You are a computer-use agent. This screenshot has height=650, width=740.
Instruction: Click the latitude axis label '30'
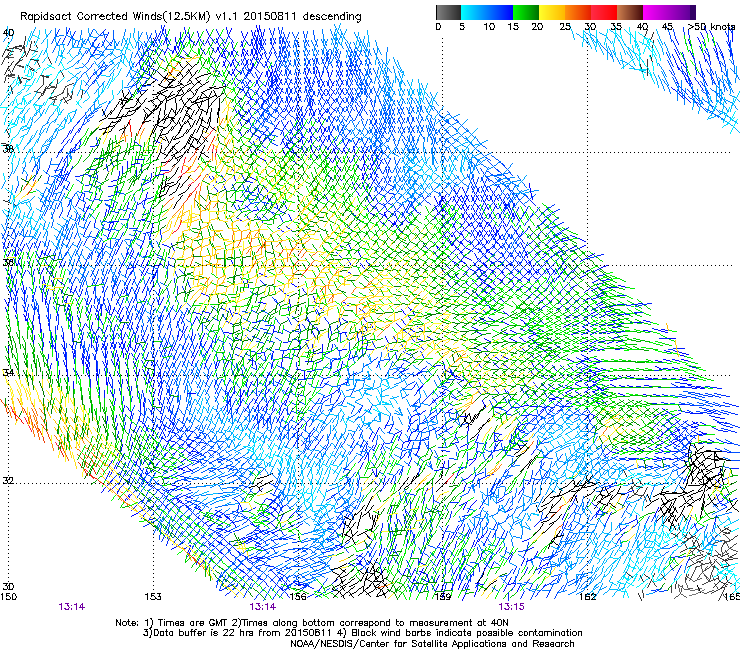coord(8,587)
